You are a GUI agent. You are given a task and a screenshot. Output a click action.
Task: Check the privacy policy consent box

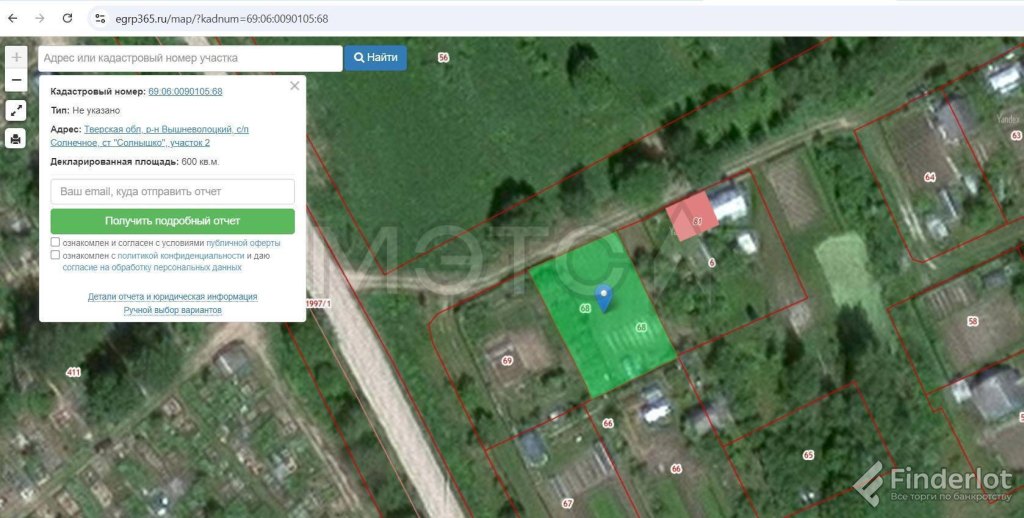[x=56, y=255]
